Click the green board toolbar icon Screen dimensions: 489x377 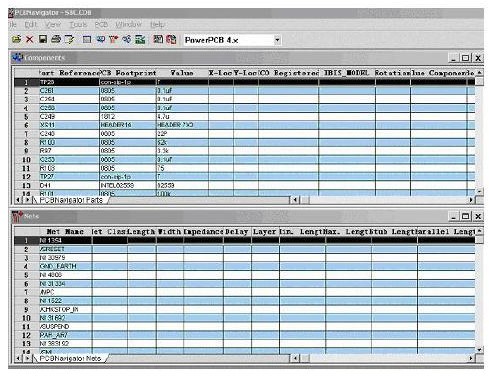[x=140, y=39]
